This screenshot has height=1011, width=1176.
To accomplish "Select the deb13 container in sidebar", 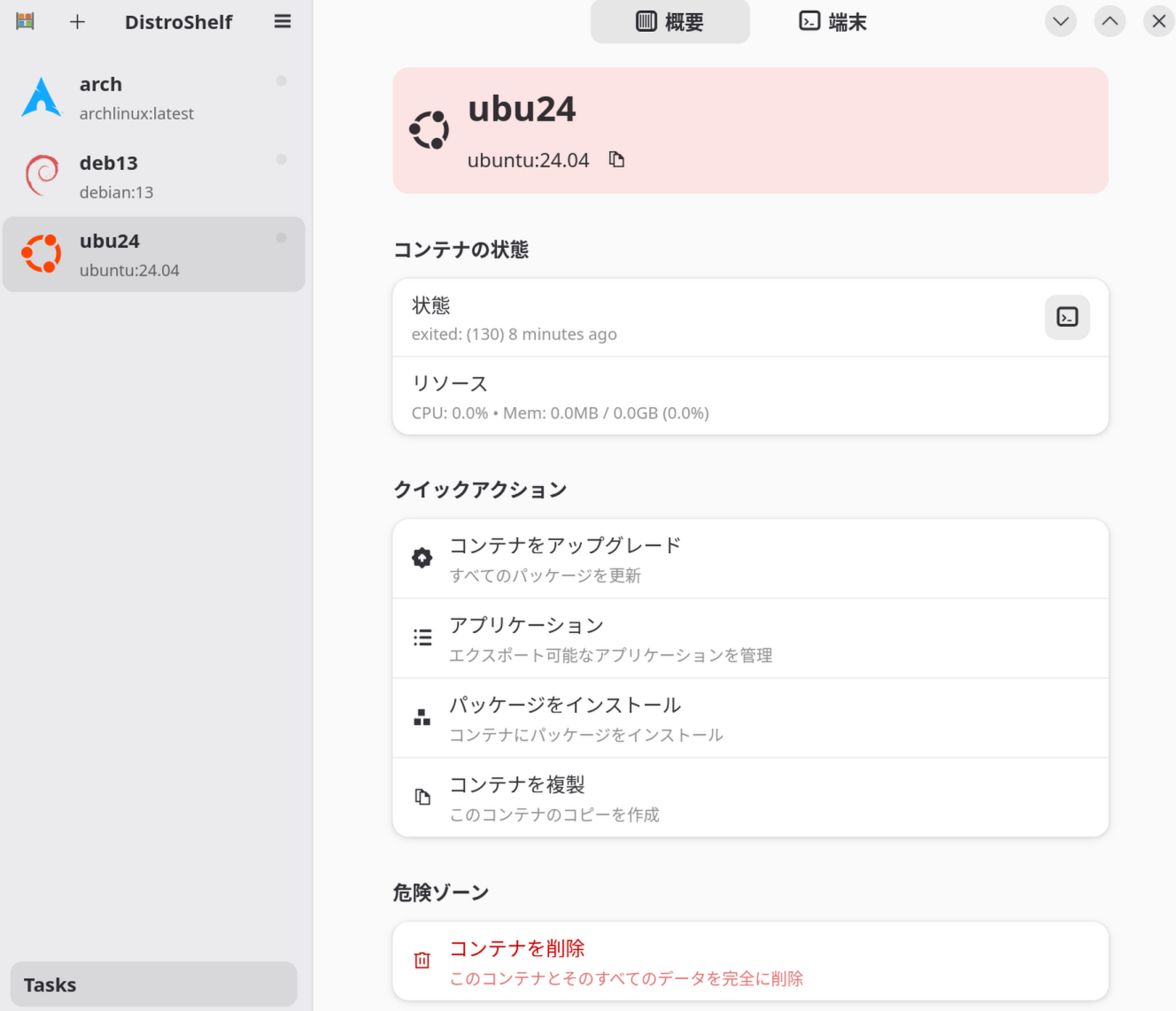I will pyautogui.click(x=154, y=176).
